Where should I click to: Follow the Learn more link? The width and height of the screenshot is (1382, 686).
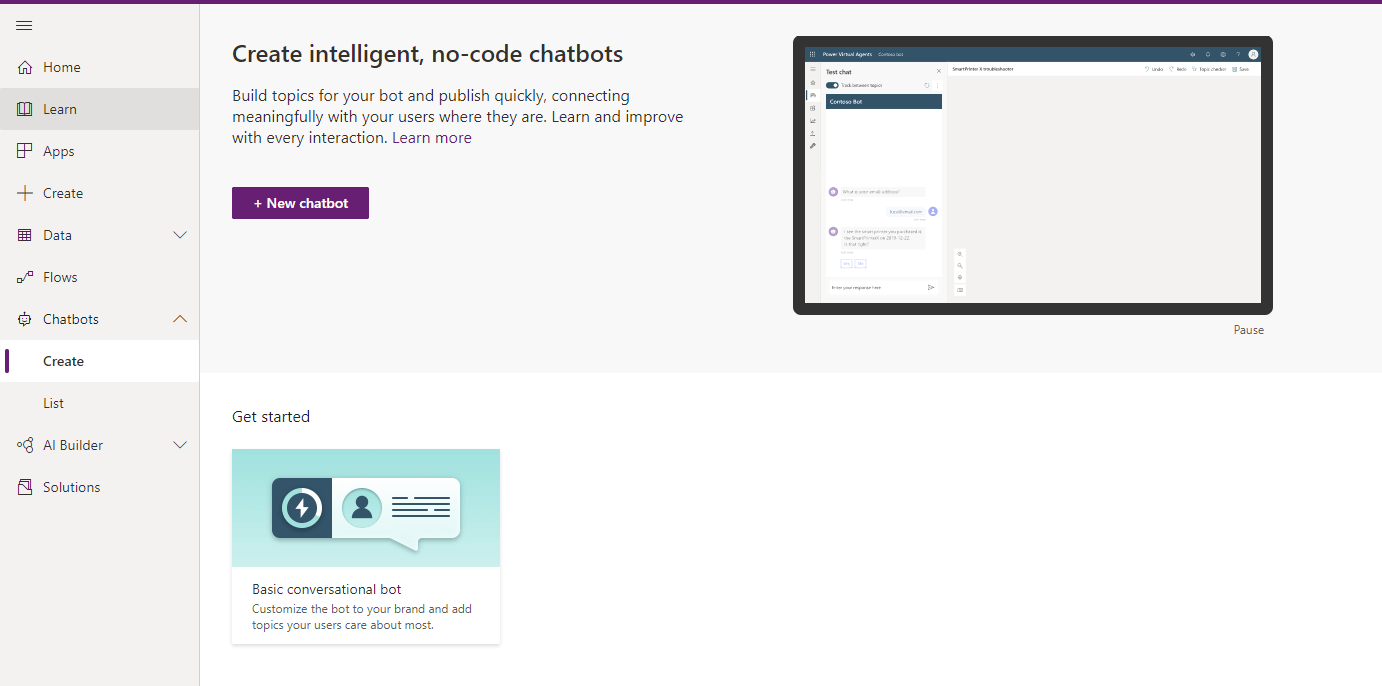pos(431,138)
